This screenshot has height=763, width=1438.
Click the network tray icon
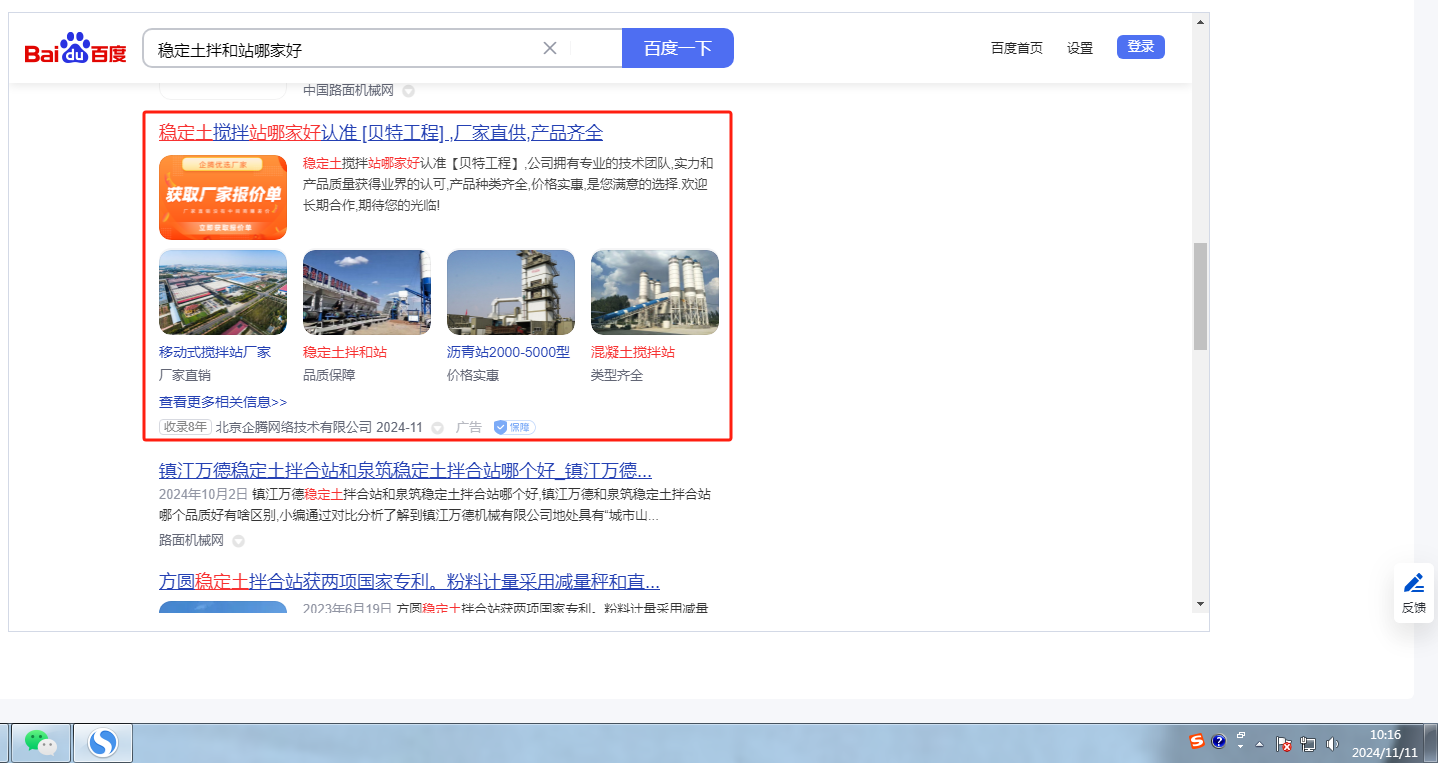click(x=1307, y=744)
